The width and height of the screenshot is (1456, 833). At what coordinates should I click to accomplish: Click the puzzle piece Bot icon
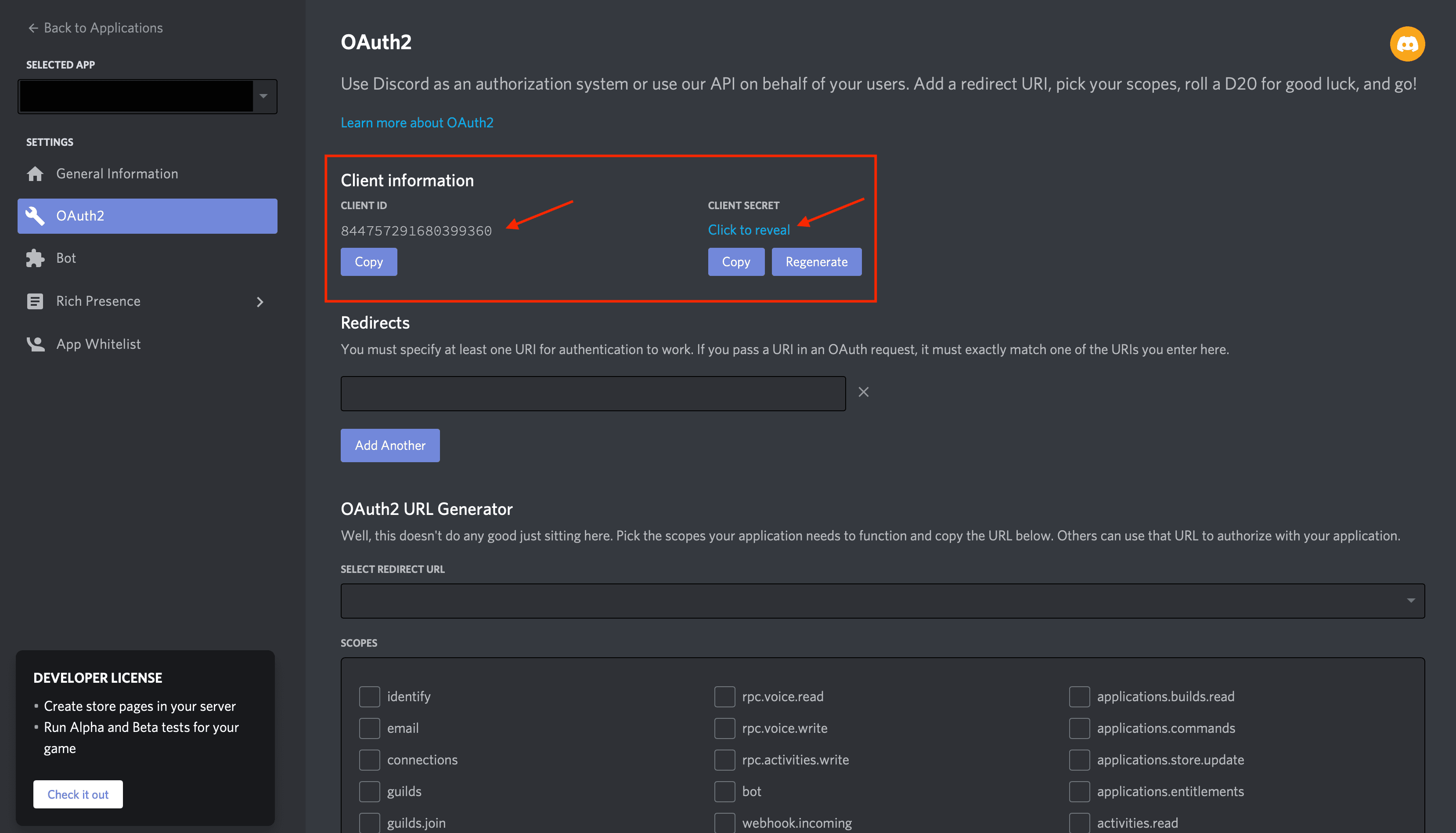pyautogui.click(x=36, y=259)
